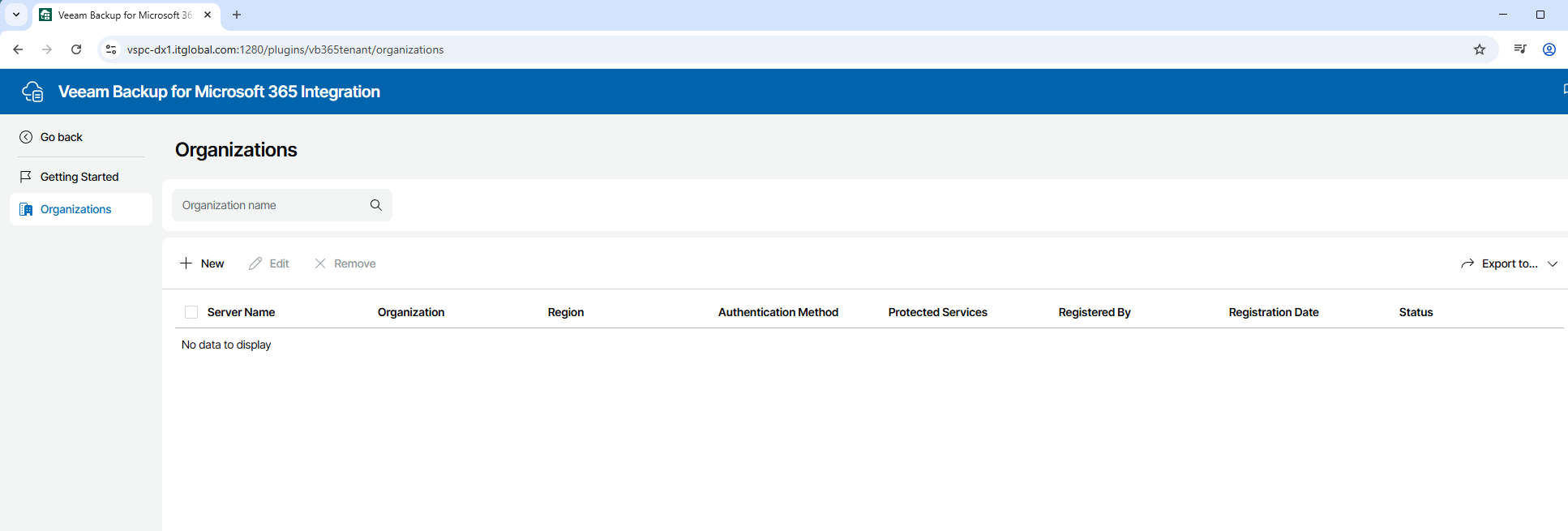Open a new browser tab

tap(237, 15)
